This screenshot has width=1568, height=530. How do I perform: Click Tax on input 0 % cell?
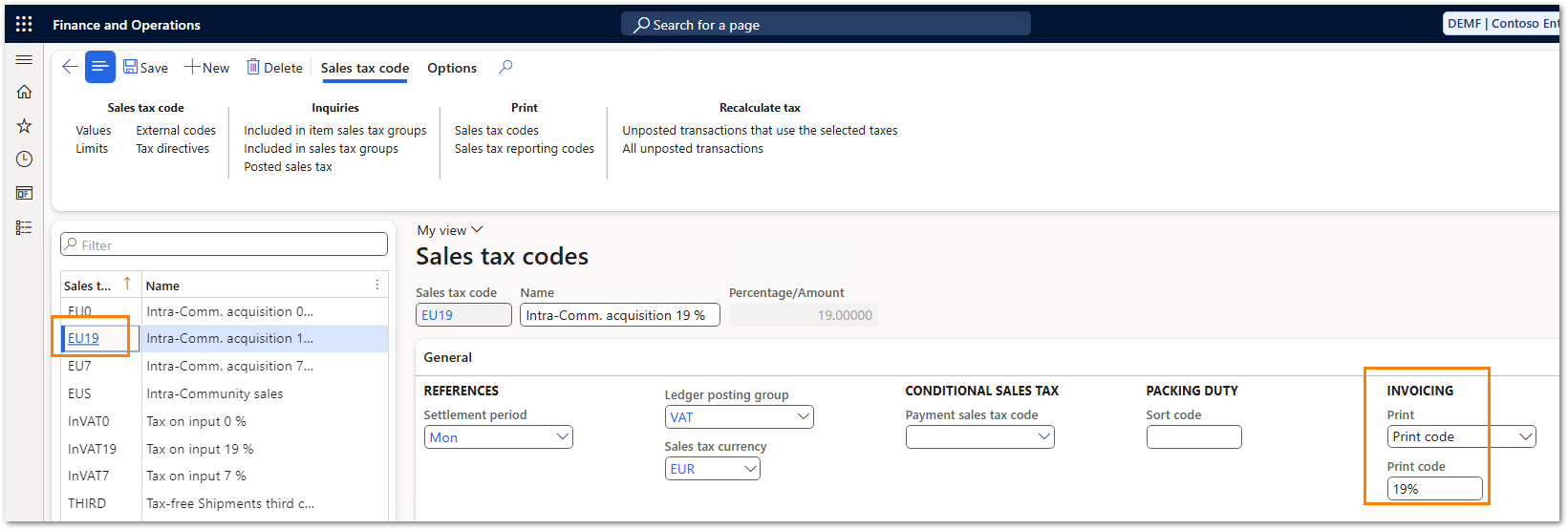tap(196, 421)
